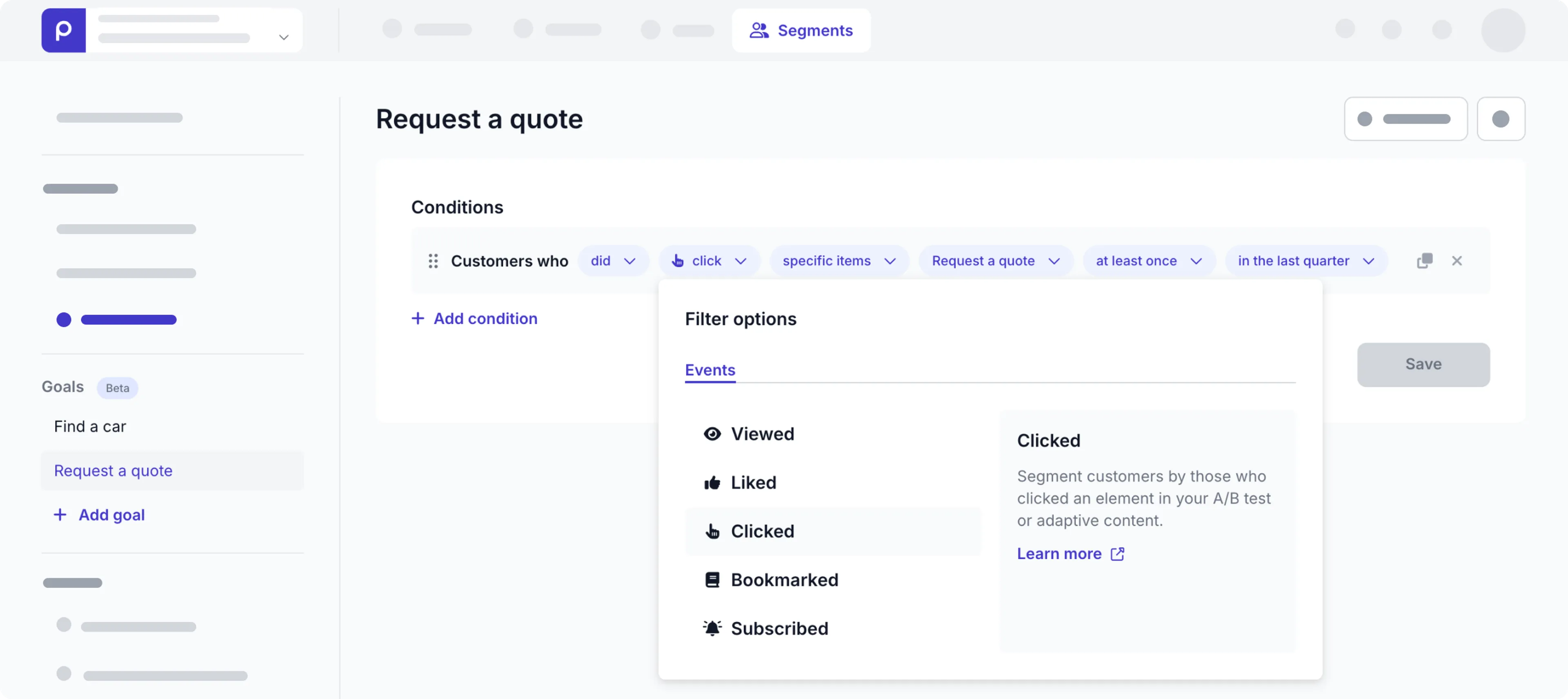Pick the Clicked pointer event option

pos(762,531)
